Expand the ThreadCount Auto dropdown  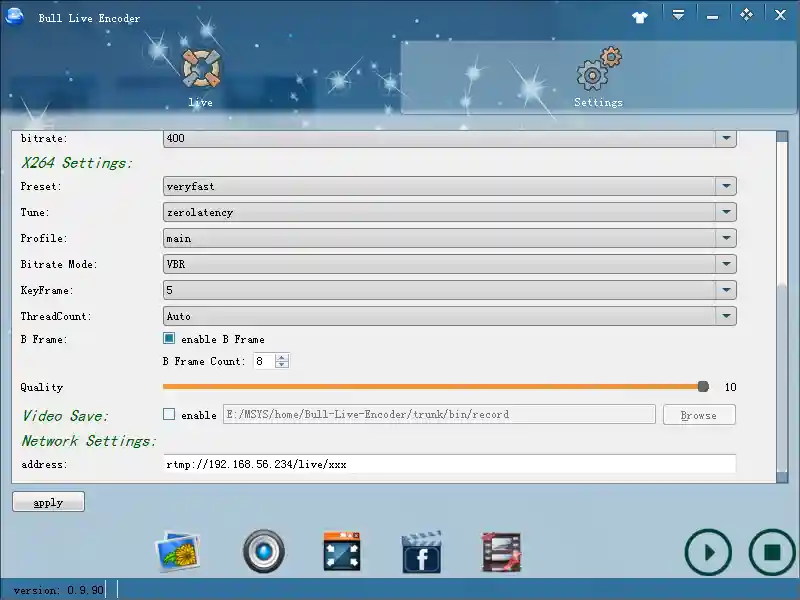(x=726, y=316)
